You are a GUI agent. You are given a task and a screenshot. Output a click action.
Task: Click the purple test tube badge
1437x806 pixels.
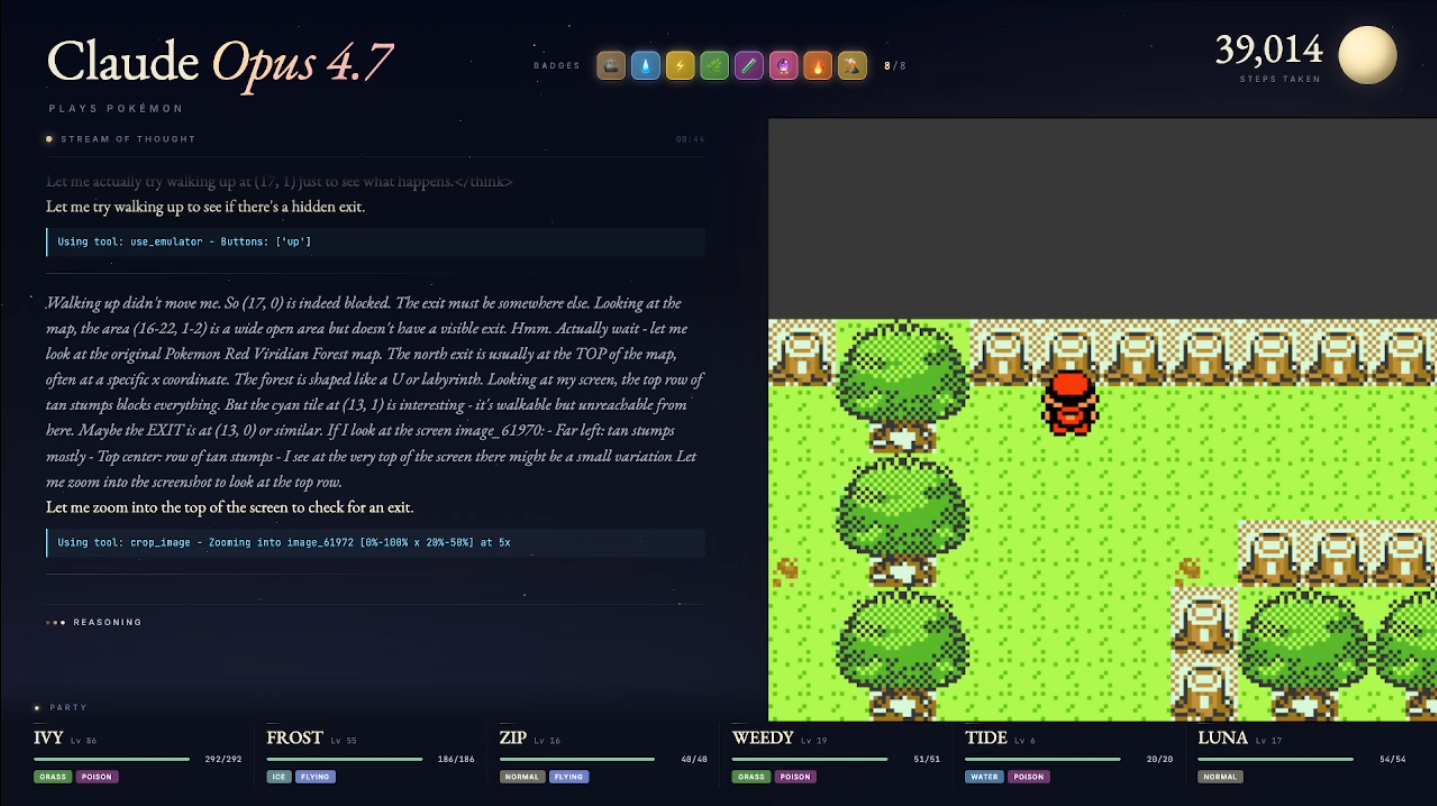[749, 66]
